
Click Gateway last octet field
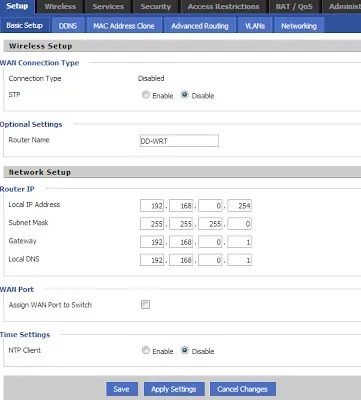click(239, 242)
